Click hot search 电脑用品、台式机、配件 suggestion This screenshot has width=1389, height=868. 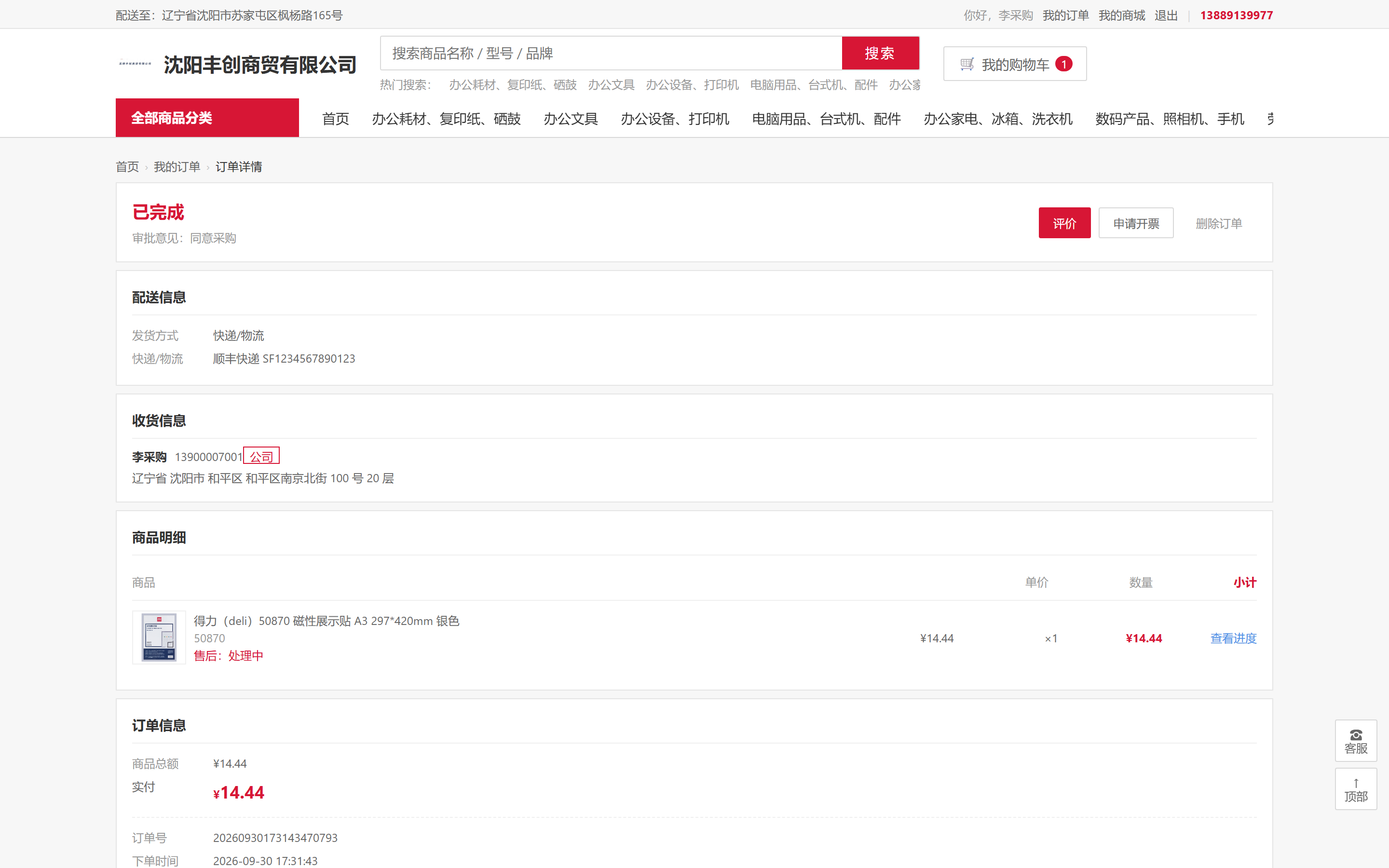click(x=814, y=85)
